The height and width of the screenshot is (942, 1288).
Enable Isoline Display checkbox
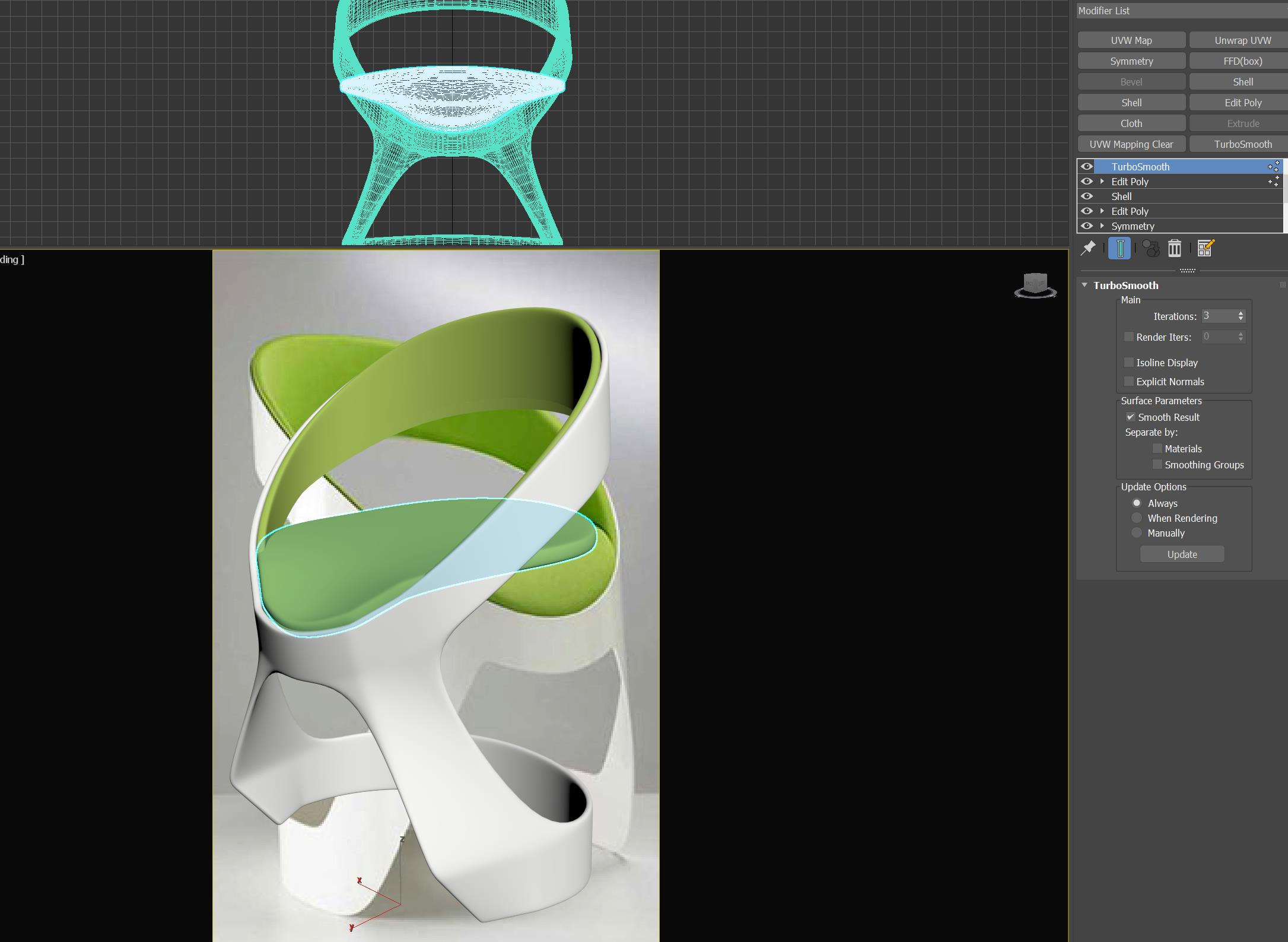(x=1129, y=362)
